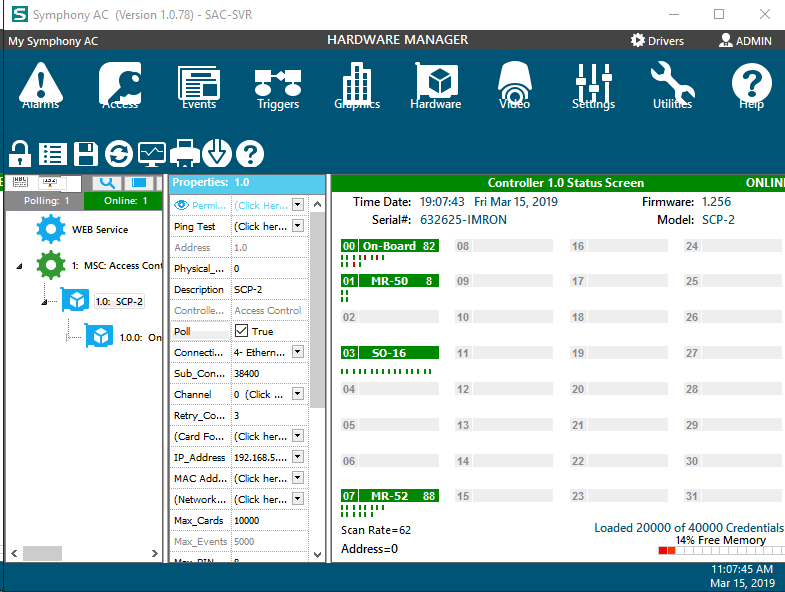Click the 1.0: SCP-2 tree label
Viewport: 785px width, 592px height.
click(x=119, y=302)
